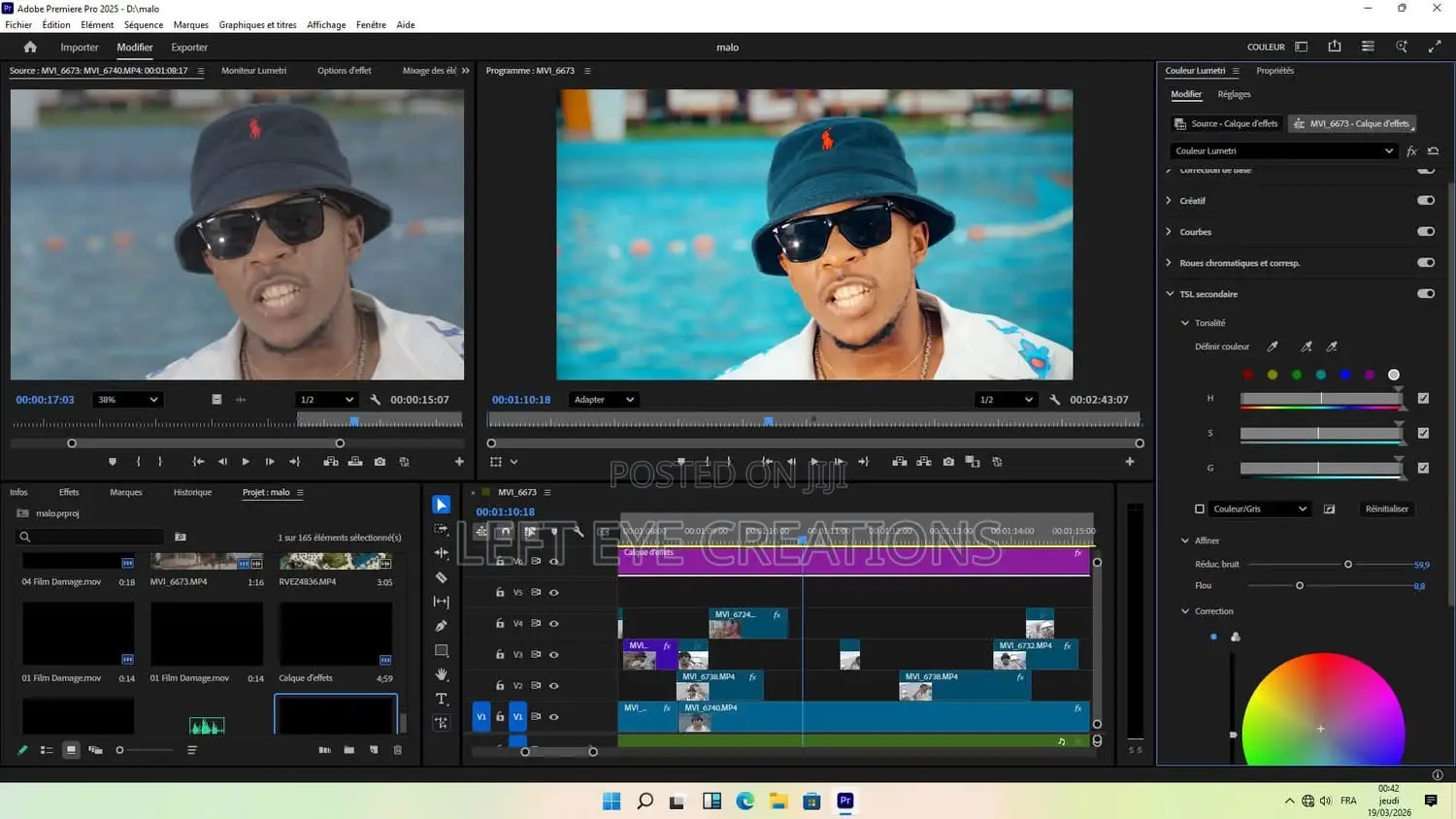This screenshot has width=1456, height=819.
Task: Delete selected item with trash icon
Action: coord(397,750)
